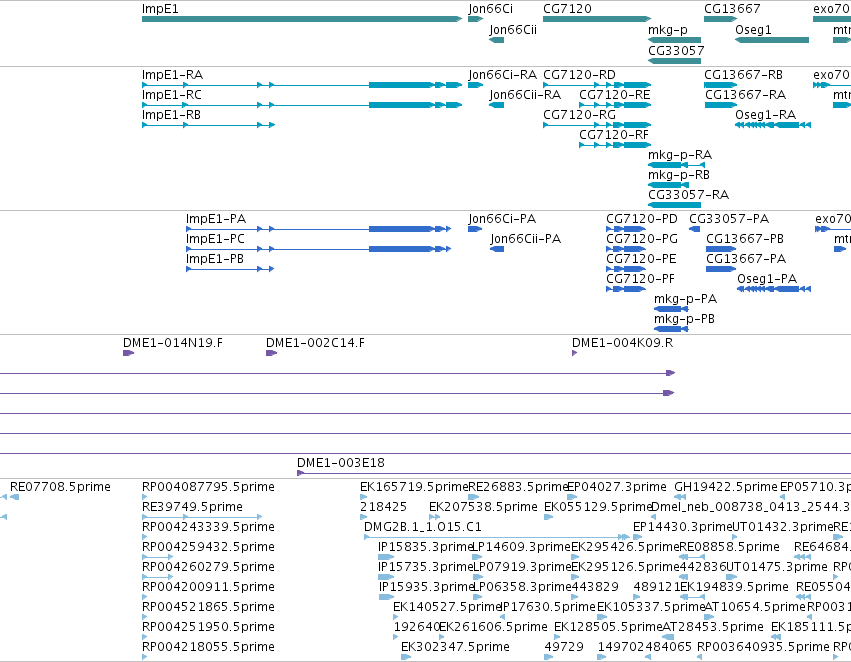
Task: Click the RE39749.5prime EST label
Action: coord(192,507)
